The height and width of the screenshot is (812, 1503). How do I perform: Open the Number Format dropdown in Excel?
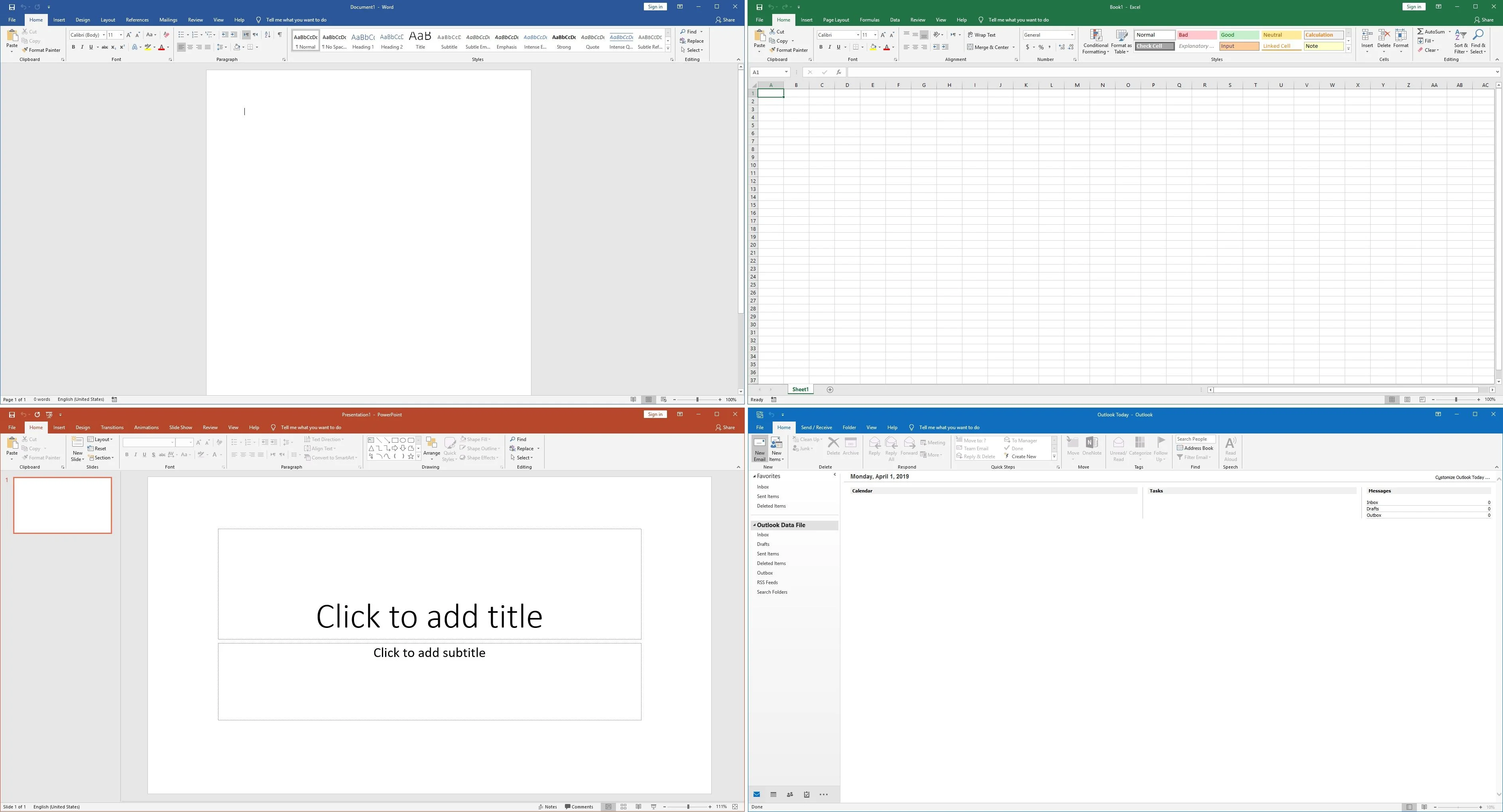(1072, 35)
